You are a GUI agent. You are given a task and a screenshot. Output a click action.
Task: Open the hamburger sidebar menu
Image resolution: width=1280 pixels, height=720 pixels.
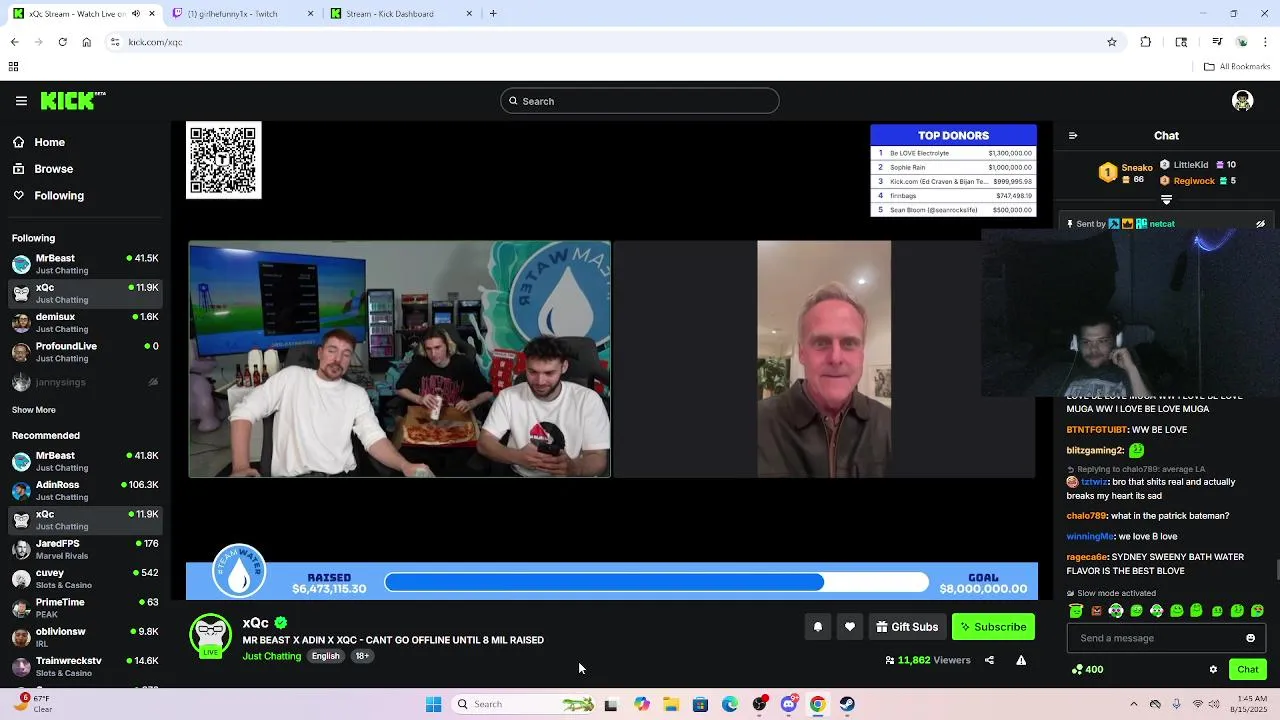point(21,101)
